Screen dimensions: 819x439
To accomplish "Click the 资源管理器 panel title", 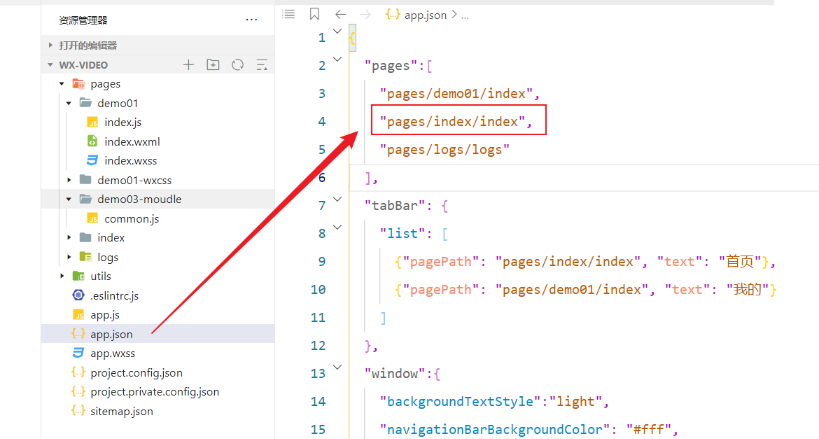I will point(83,20).
